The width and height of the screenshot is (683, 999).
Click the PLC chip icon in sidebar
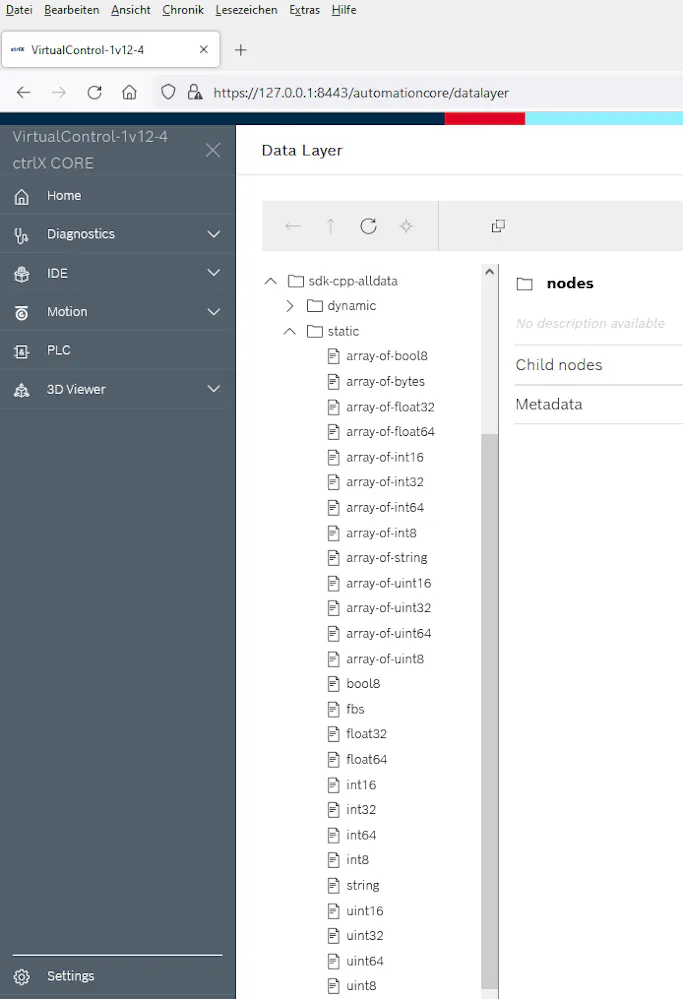(22, 351)
